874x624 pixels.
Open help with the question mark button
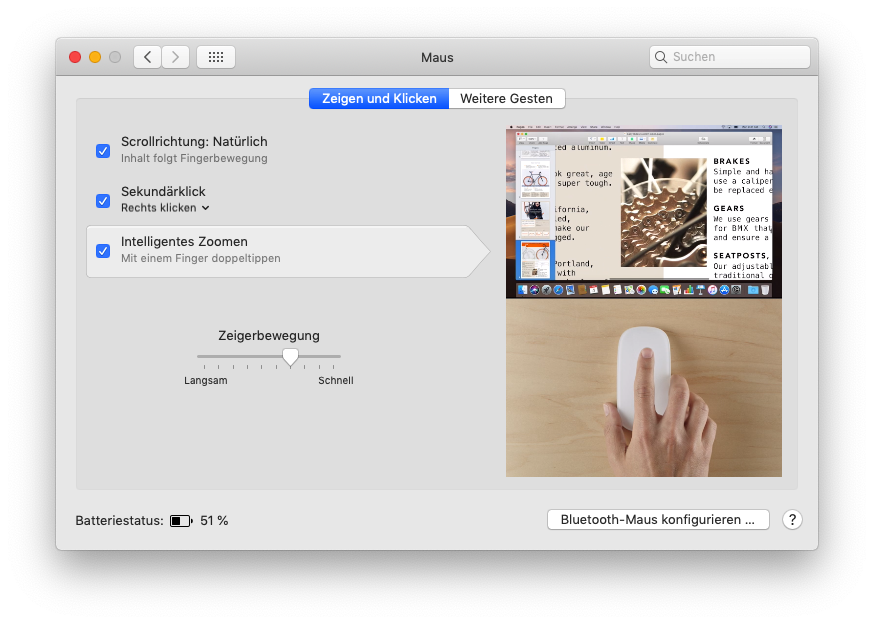(x=792, y=520)
